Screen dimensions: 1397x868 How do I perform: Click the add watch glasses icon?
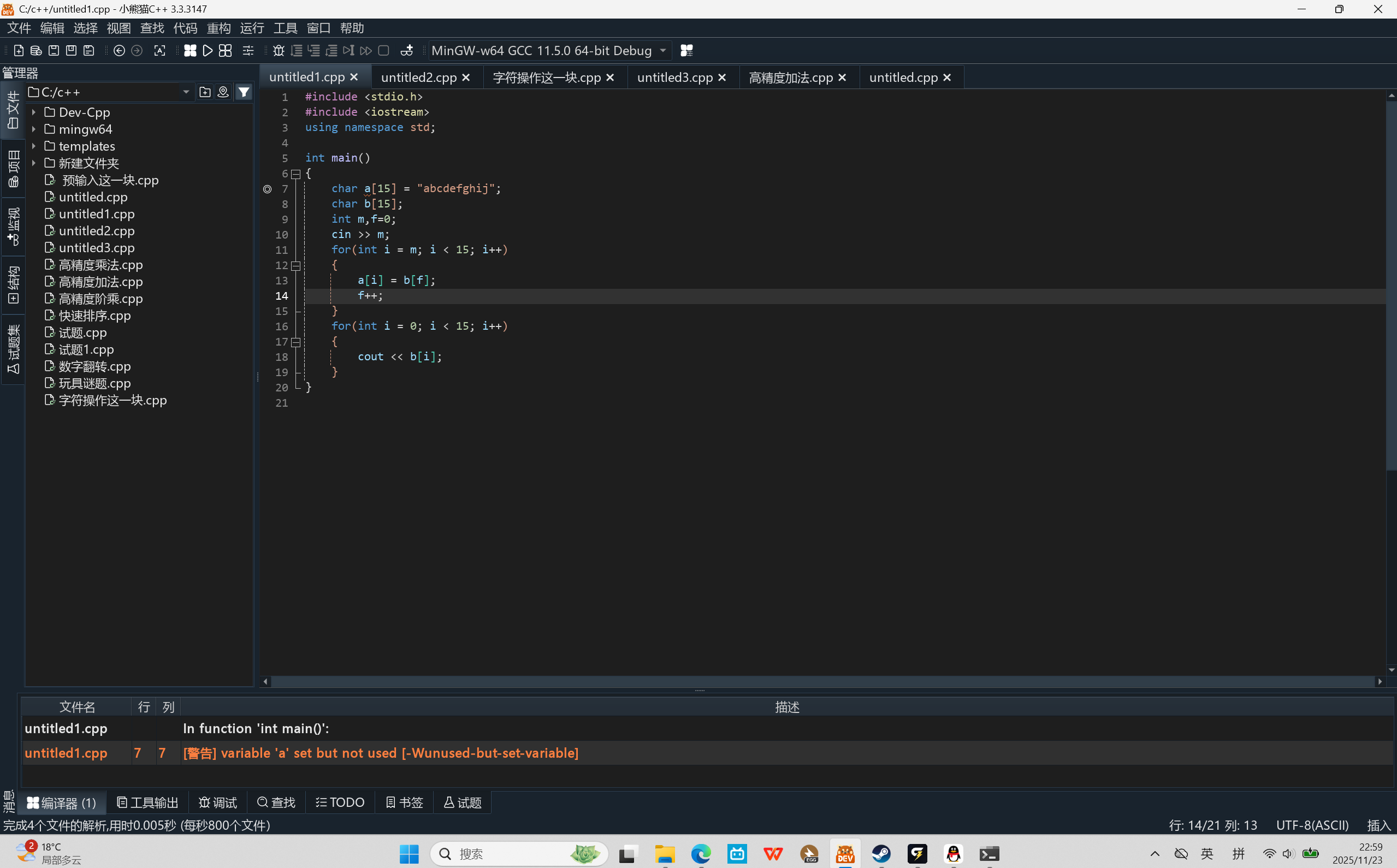[x=406, y=51]
